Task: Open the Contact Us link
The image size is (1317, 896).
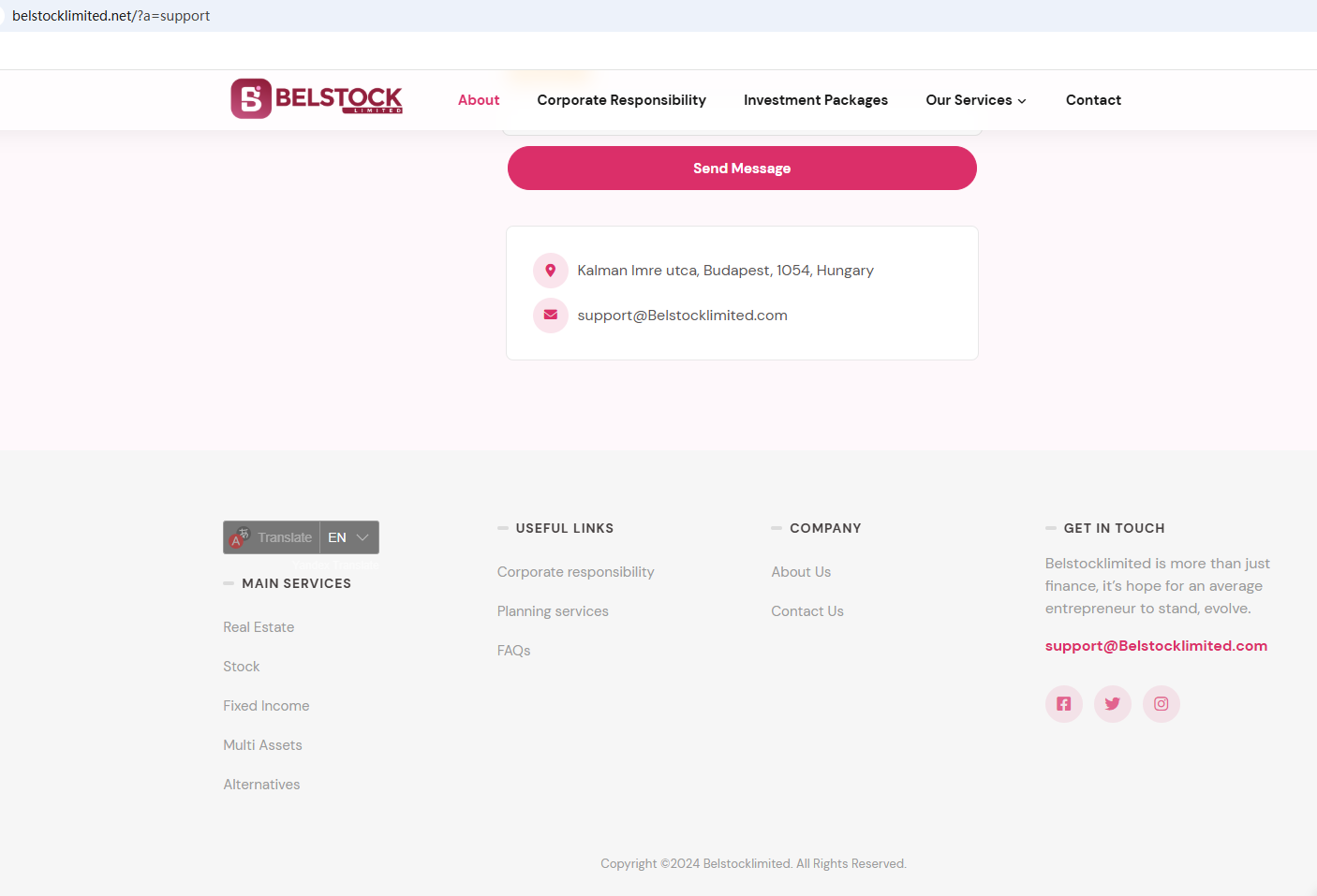Action: pos(807,611)
